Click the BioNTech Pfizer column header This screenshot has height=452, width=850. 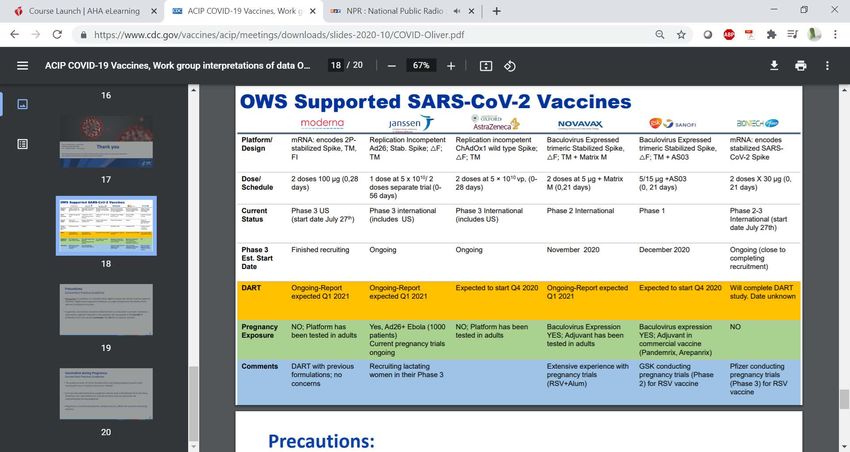tap(757, 124)
